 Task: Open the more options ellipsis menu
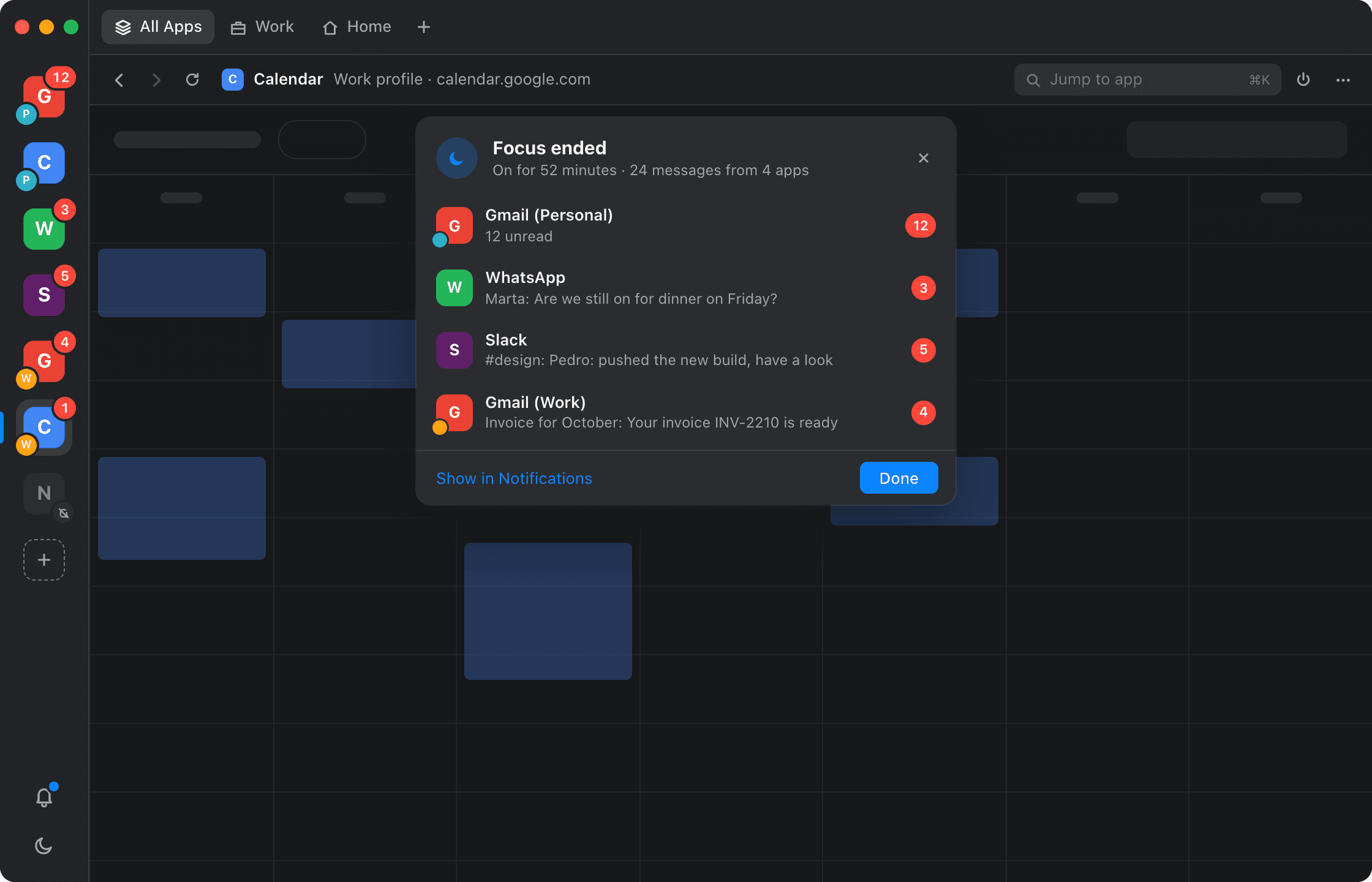tap(1343, 80)
